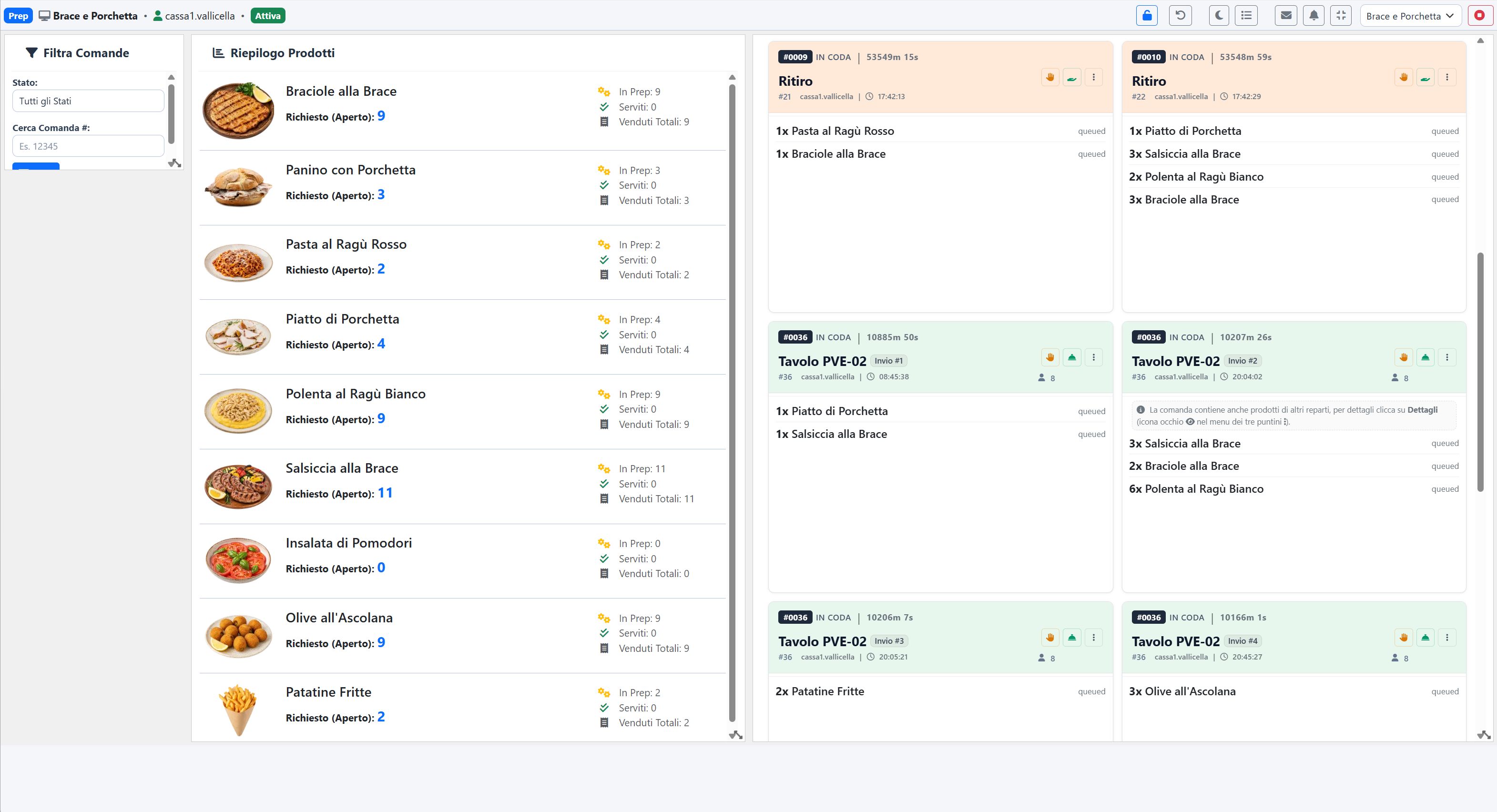Open the Stato 'Tutti gli Stati' dropdown
Image resolution: width=1497 pixels, height=812 pixels.
[88, 101]
